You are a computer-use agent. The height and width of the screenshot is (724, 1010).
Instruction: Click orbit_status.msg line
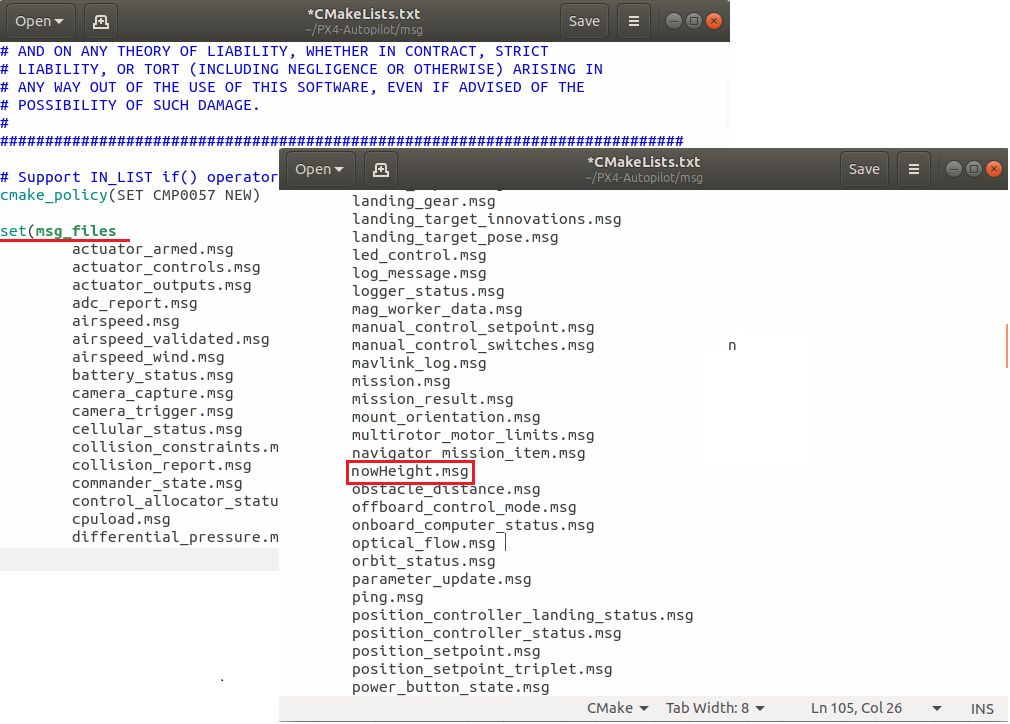[x=423, y=562]
